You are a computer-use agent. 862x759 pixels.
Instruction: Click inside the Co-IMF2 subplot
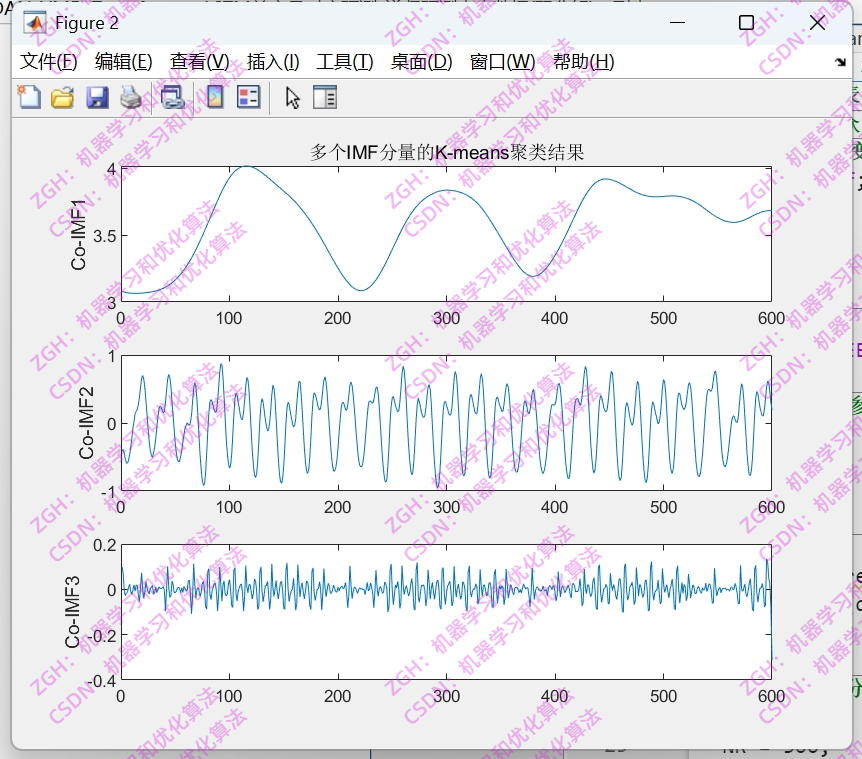446,423
